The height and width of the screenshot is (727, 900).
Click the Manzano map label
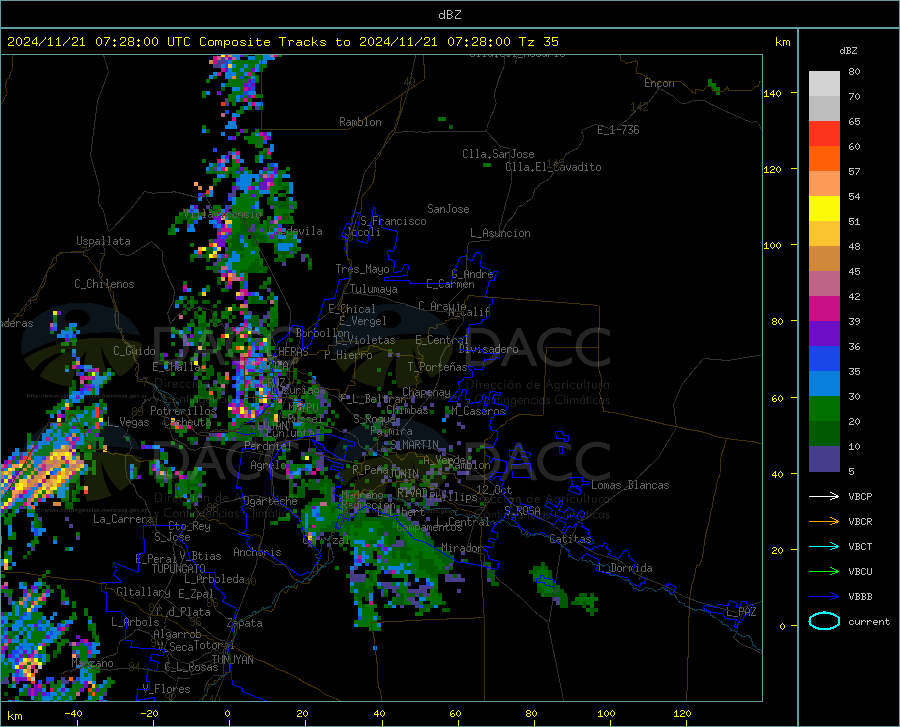click(x=92, y=663)
